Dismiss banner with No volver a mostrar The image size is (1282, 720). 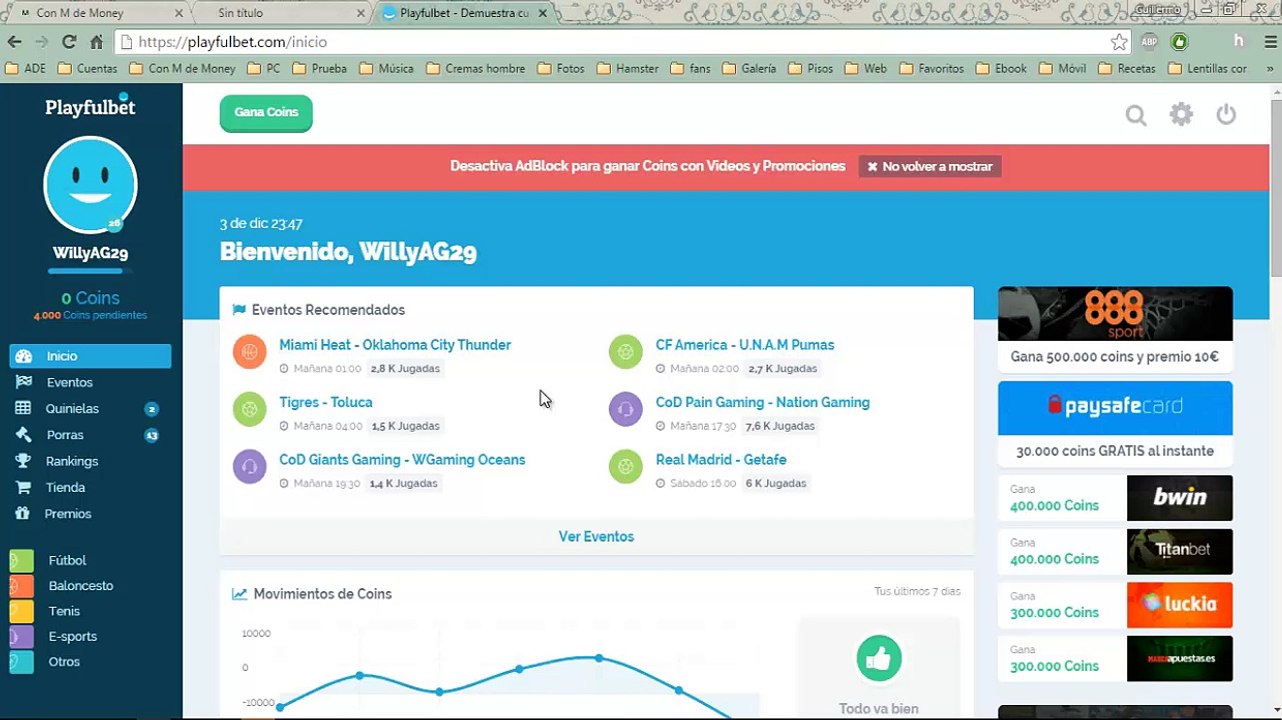pyautogui.click(x=930, y=166)
